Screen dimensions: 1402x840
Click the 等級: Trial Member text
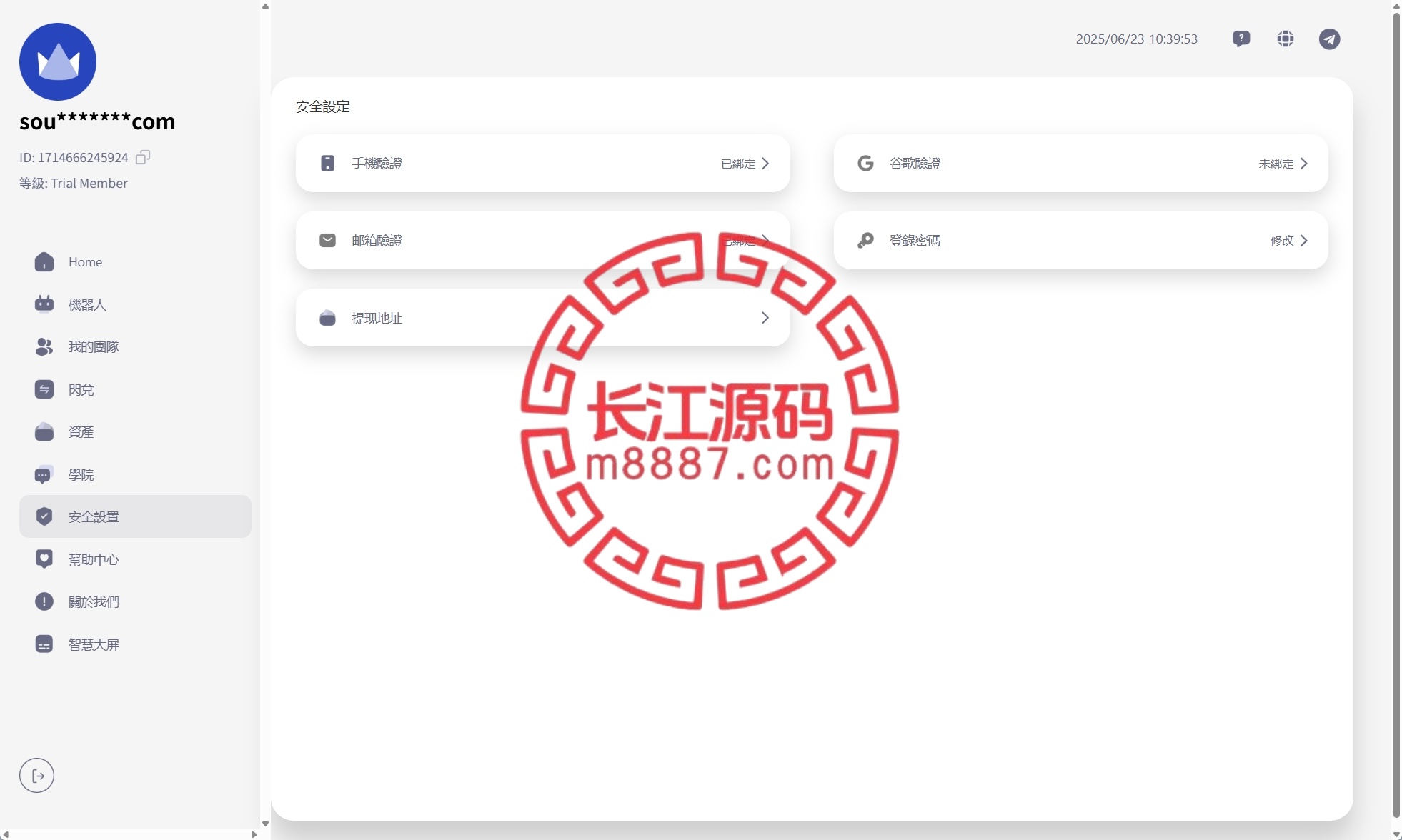74,183
